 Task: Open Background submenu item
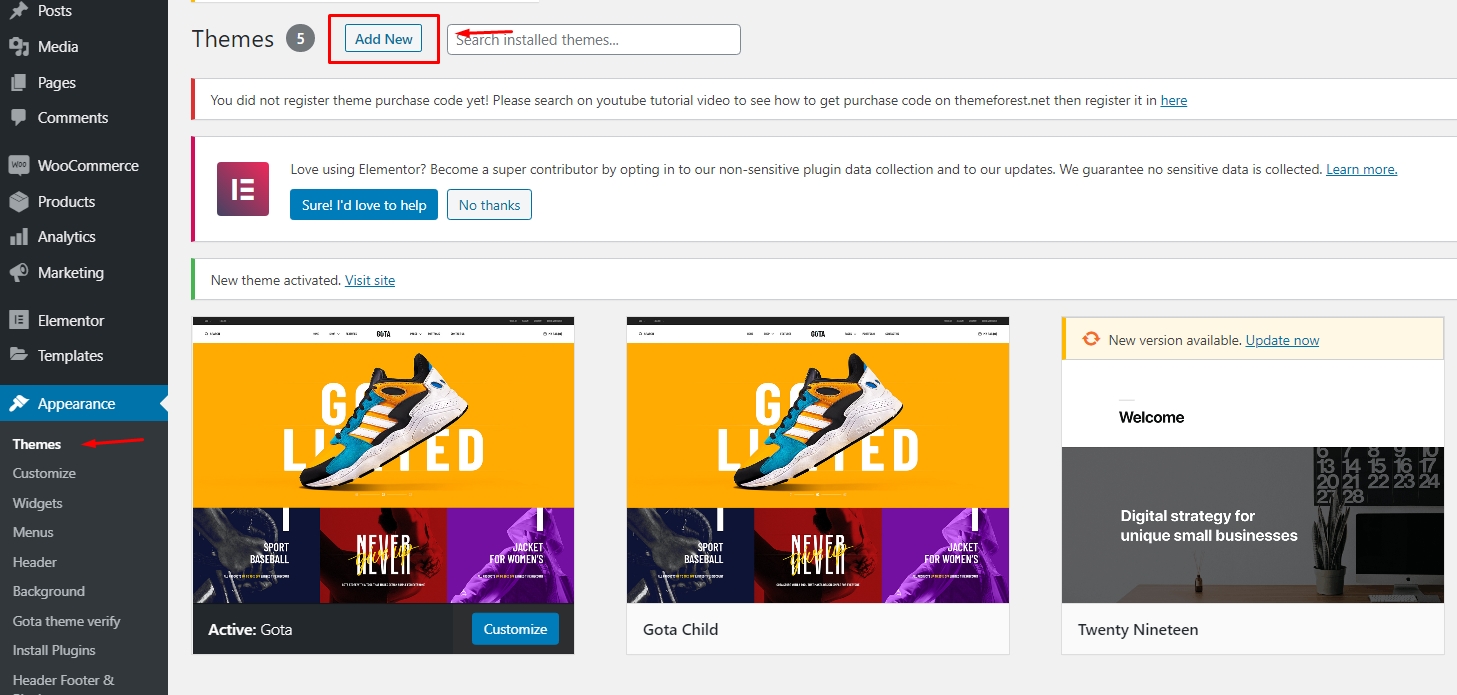click(x=49, y=592)
